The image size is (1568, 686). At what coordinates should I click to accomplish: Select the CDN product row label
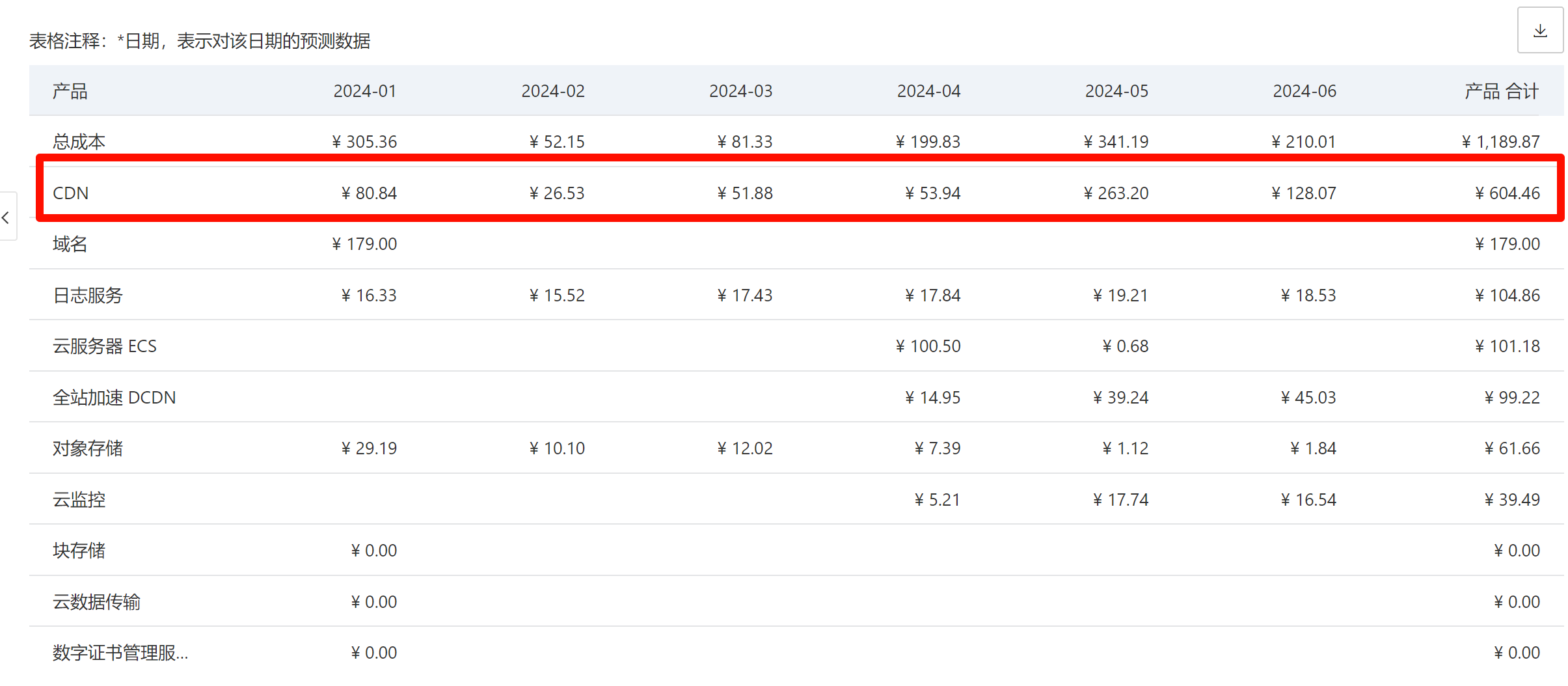70,193
